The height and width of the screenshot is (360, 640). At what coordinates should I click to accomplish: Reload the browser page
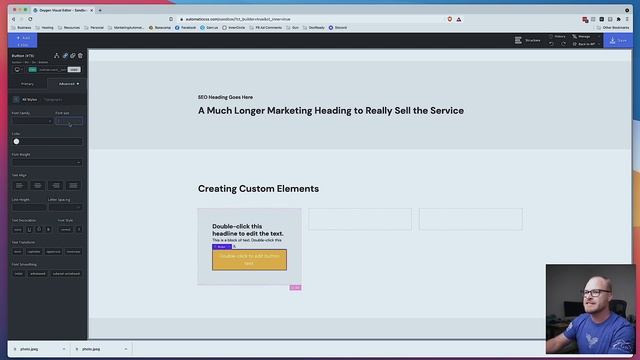tap(30, 19)
